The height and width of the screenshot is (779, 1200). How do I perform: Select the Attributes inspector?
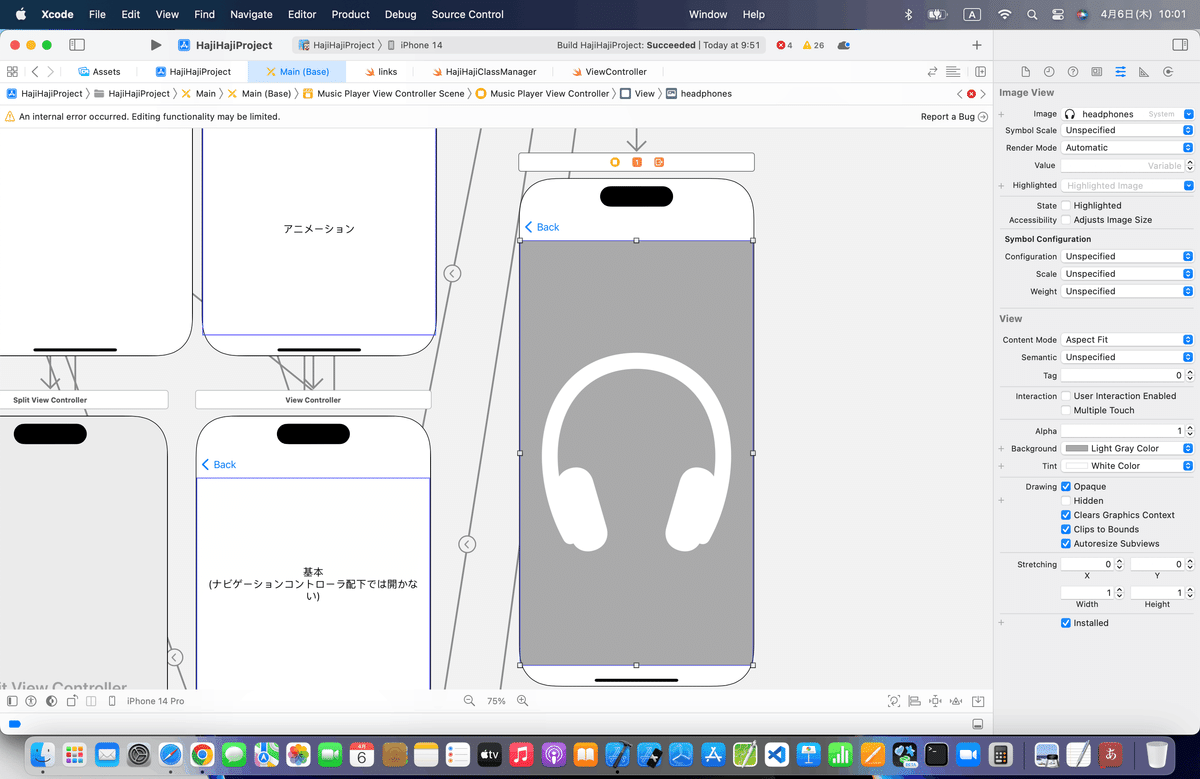1120,72
